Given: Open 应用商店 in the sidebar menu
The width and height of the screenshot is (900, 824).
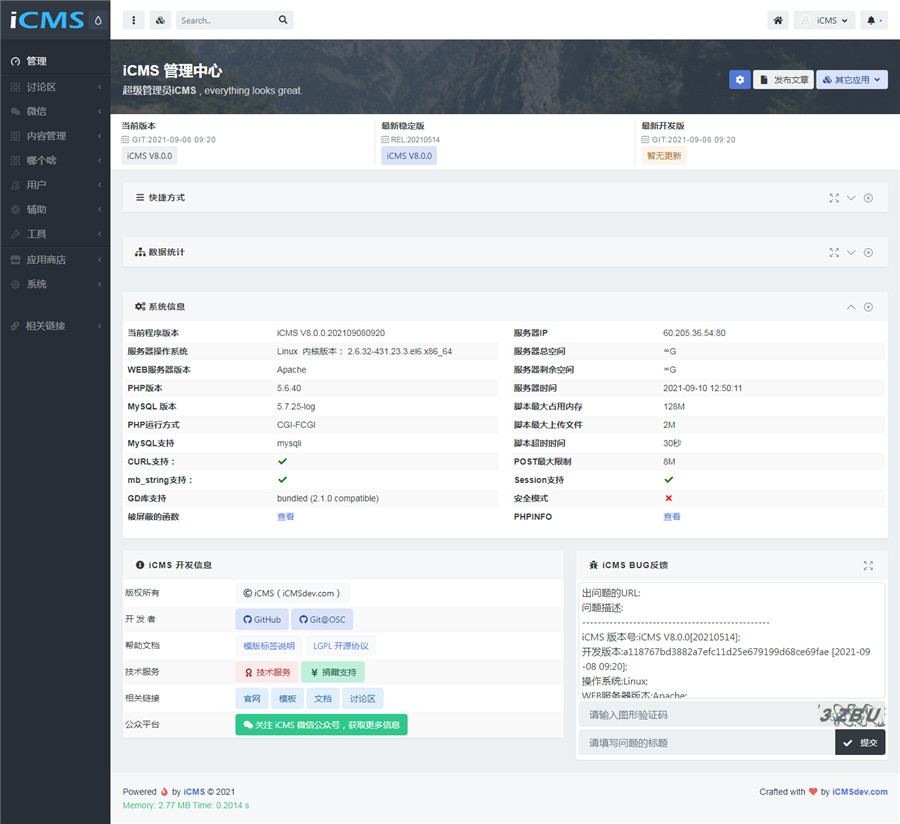Looking at the screenshot, I should tap(54, 260).
